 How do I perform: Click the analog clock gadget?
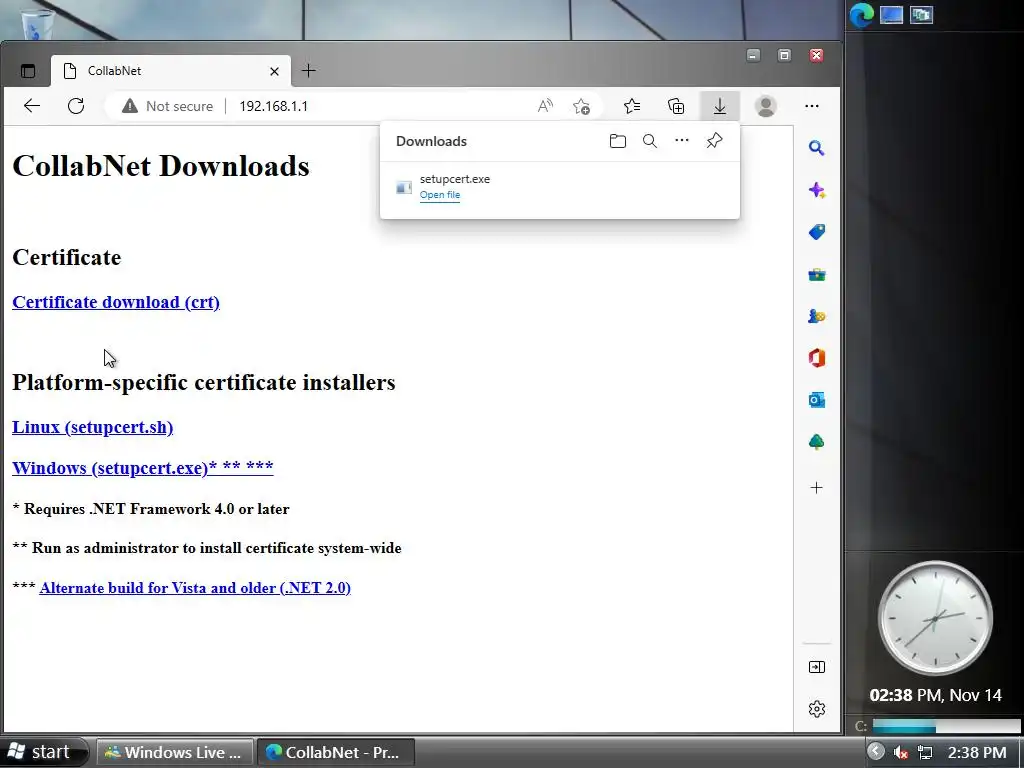(935, 618)
